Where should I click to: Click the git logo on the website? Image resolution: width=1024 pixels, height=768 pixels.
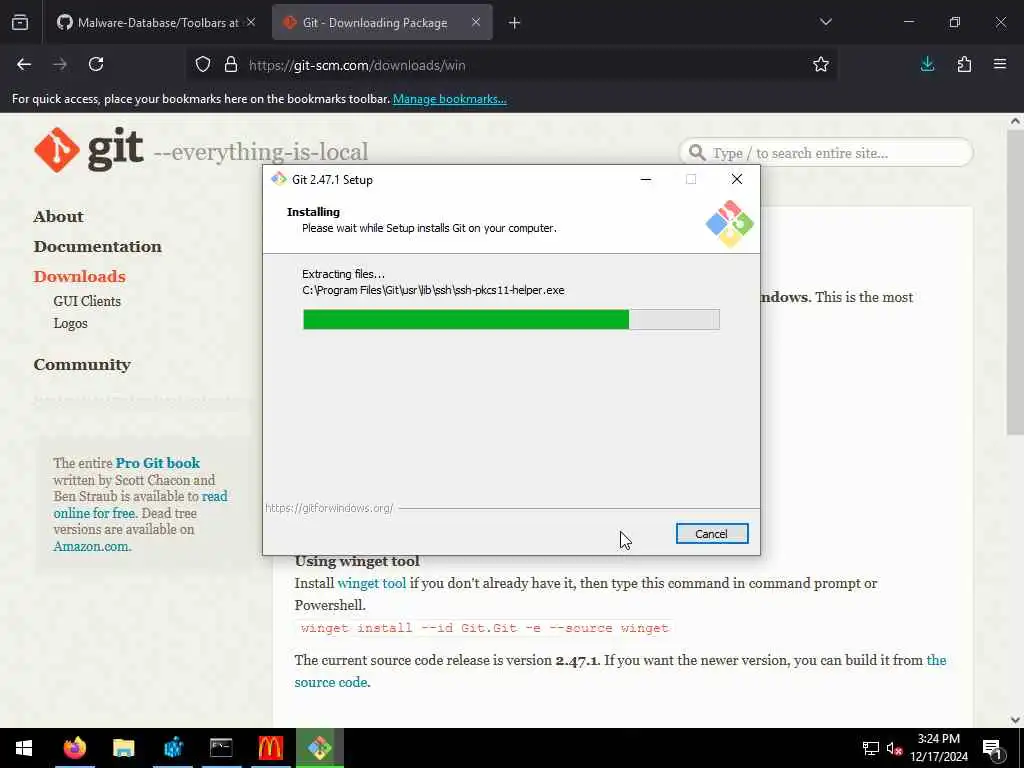coord(89,150)
